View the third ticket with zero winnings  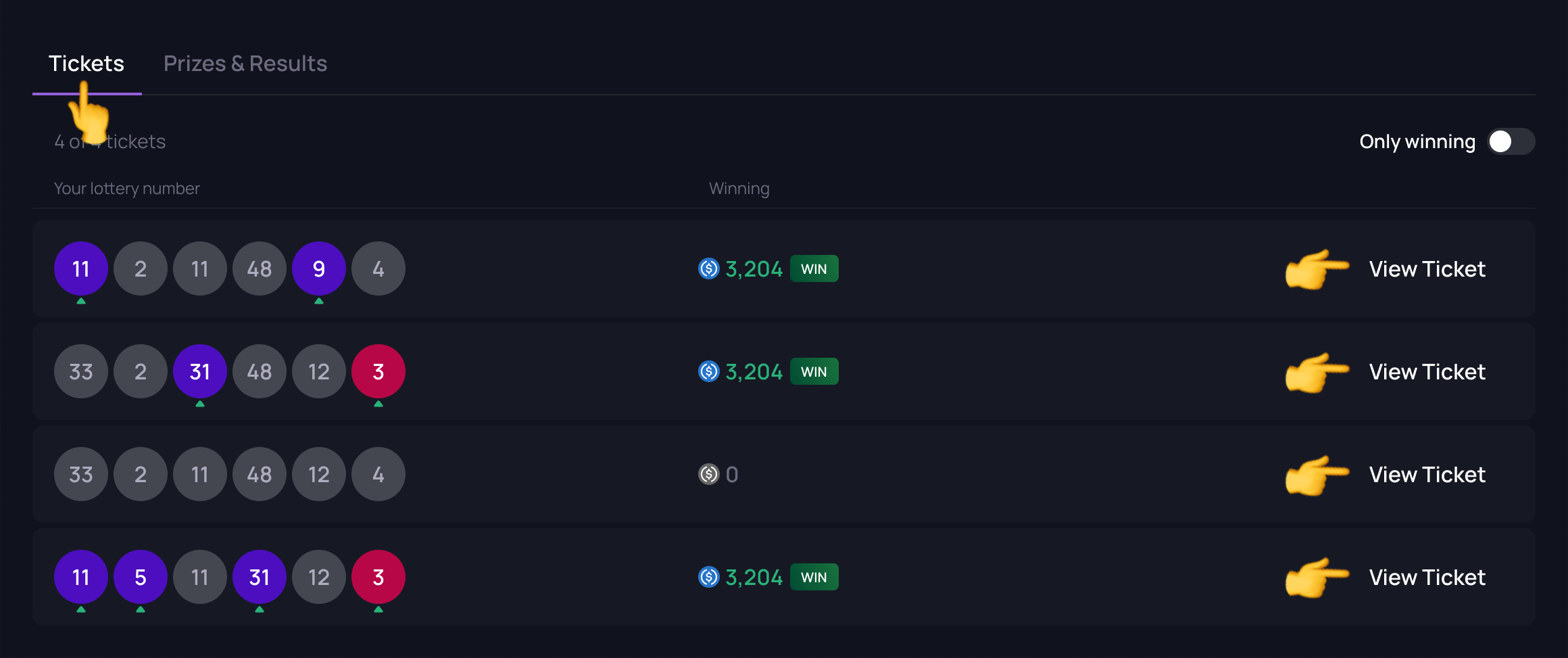(1427, 475)
